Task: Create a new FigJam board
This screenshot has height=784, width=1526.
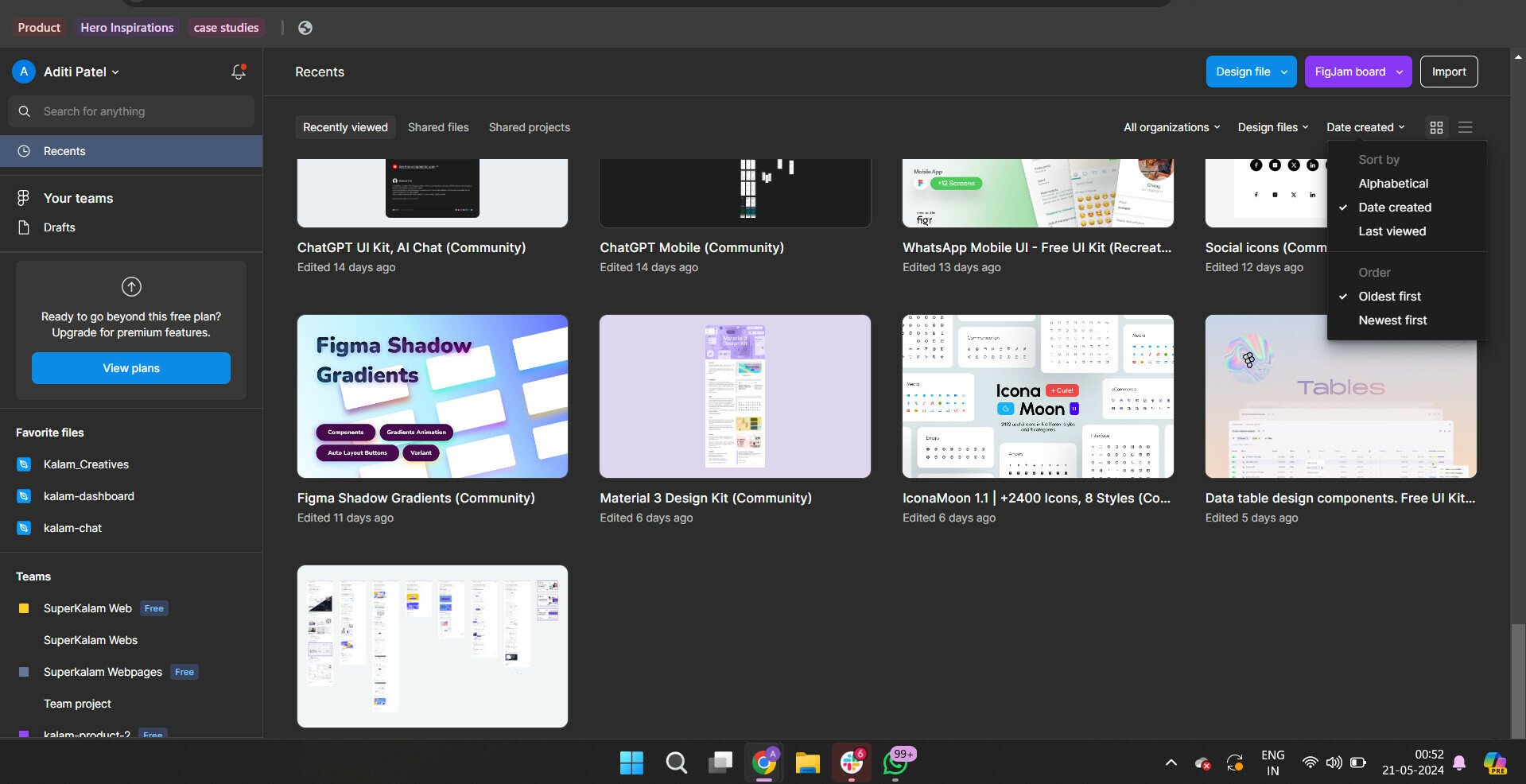Action: 1349,72
